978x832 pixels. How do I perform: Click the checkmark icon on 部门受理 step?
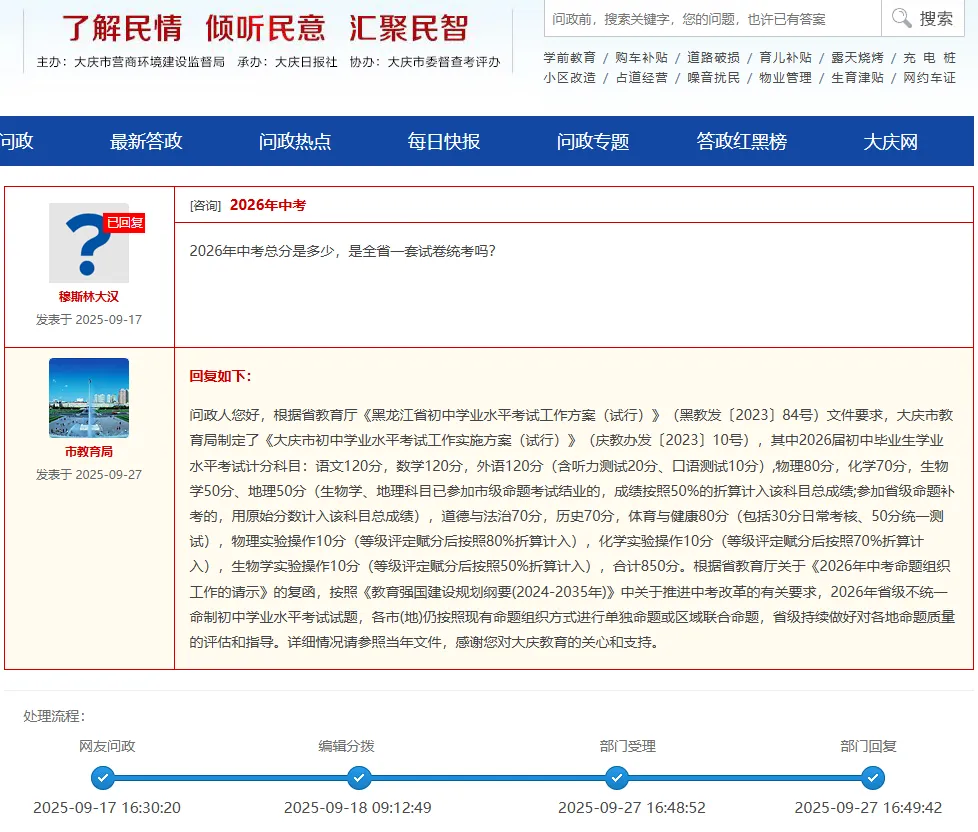[x=615, y=777]
